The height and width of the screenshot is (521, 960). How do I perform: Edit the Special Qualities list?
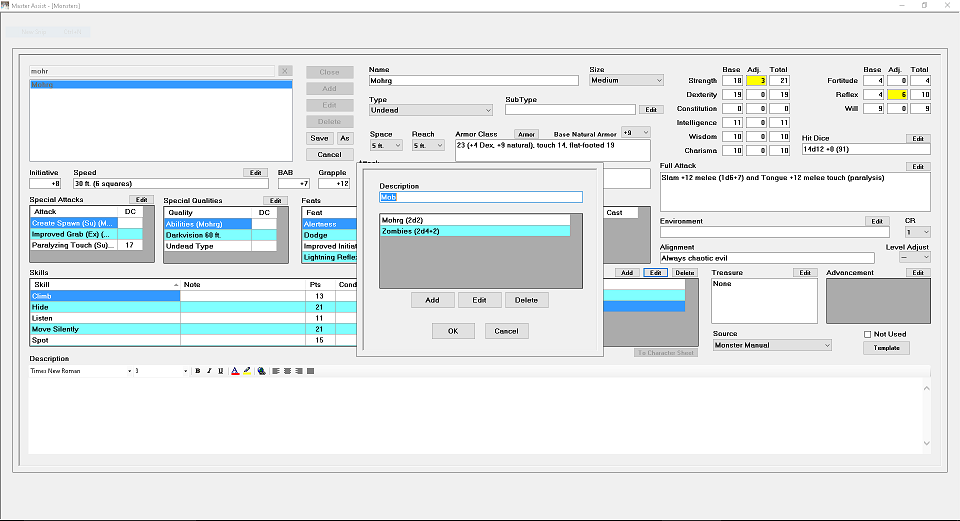click(x=276, y=201)
